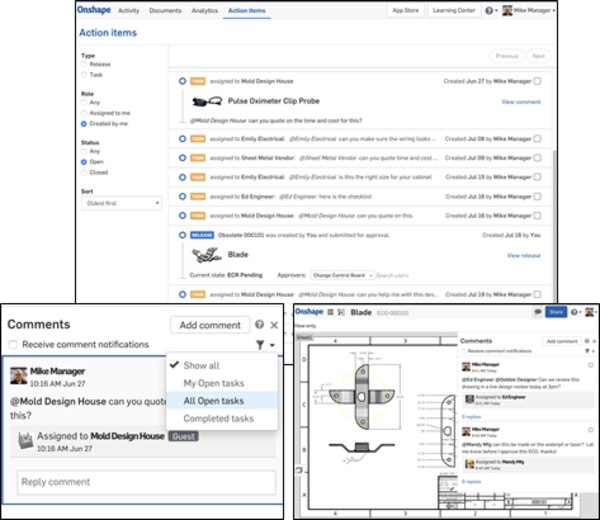600x520 pixels.
Task: Click filter funnel in Blade Comments panel
Action: (x=587, y=351)
